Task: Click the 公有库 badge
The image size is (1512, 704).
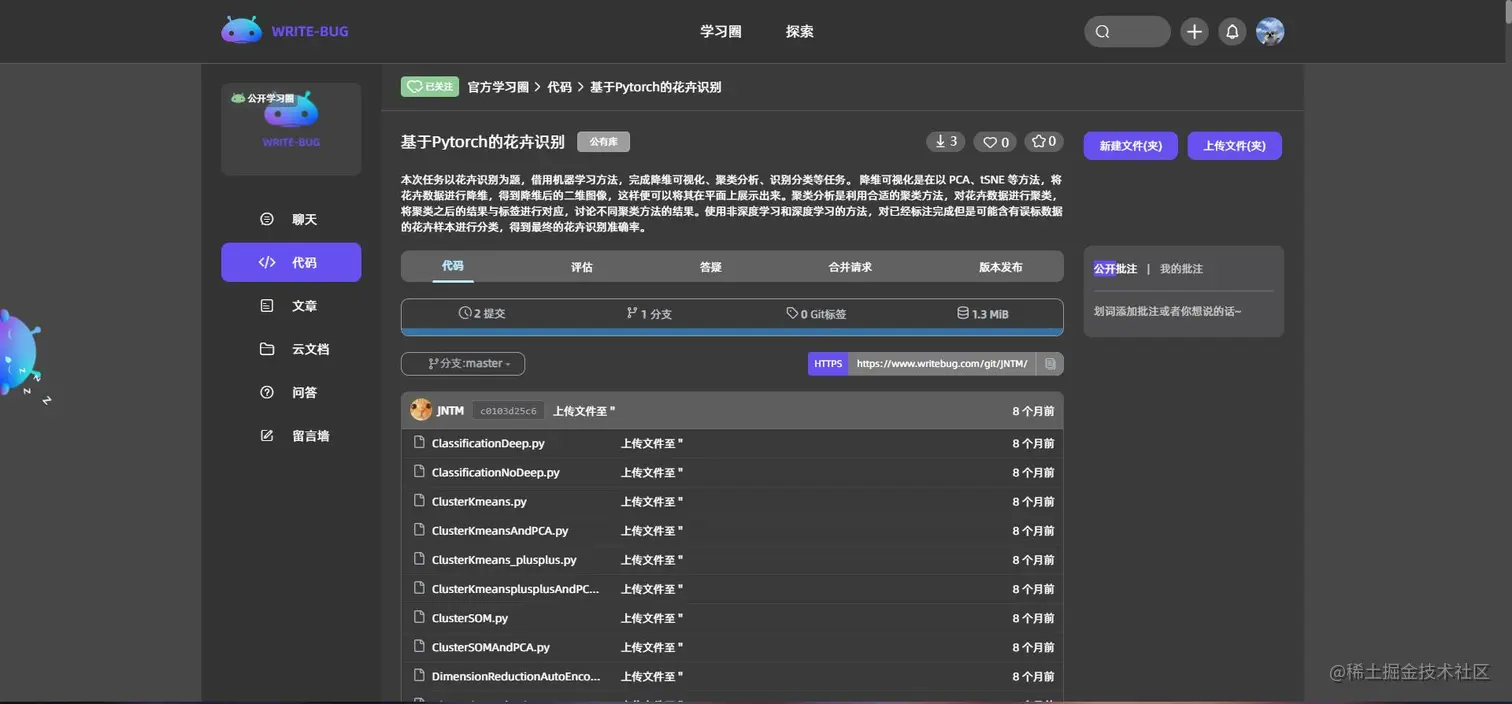Action: [x=603, y=142]
